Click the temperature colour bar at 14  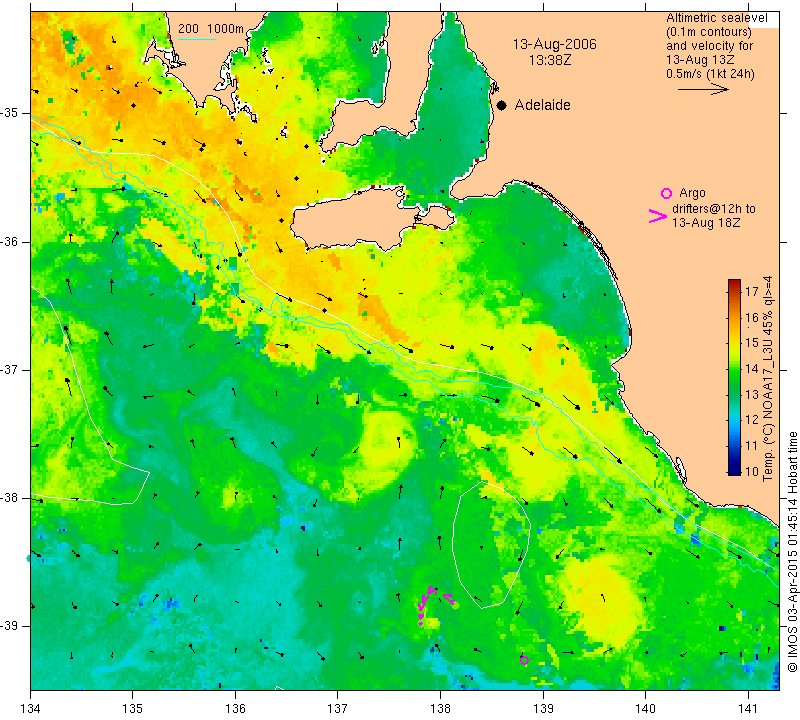tap(734, 368)
